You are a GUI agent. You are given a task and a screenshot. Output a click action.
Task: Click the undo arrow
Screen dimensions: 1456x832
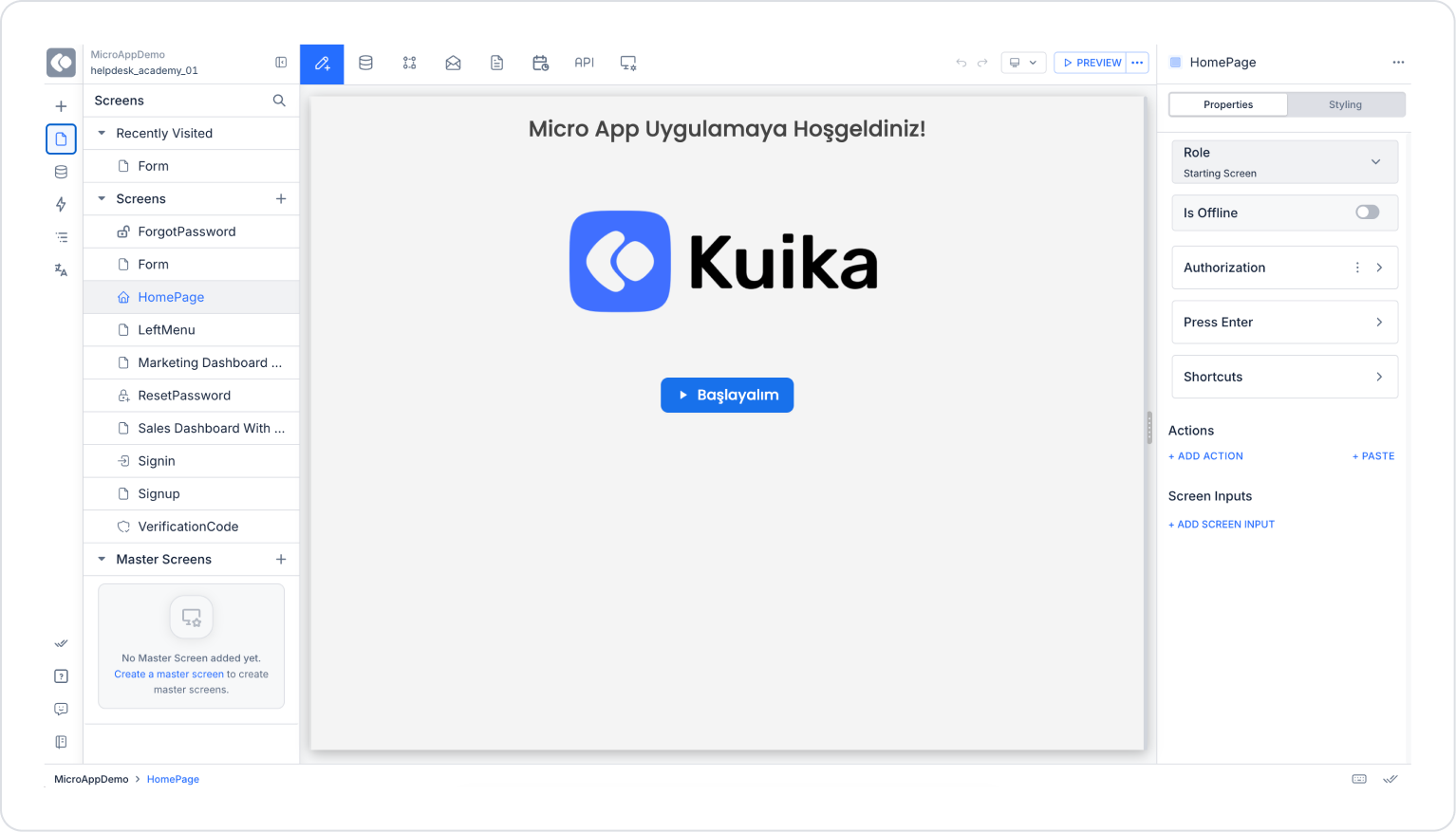tap(961, 63)
